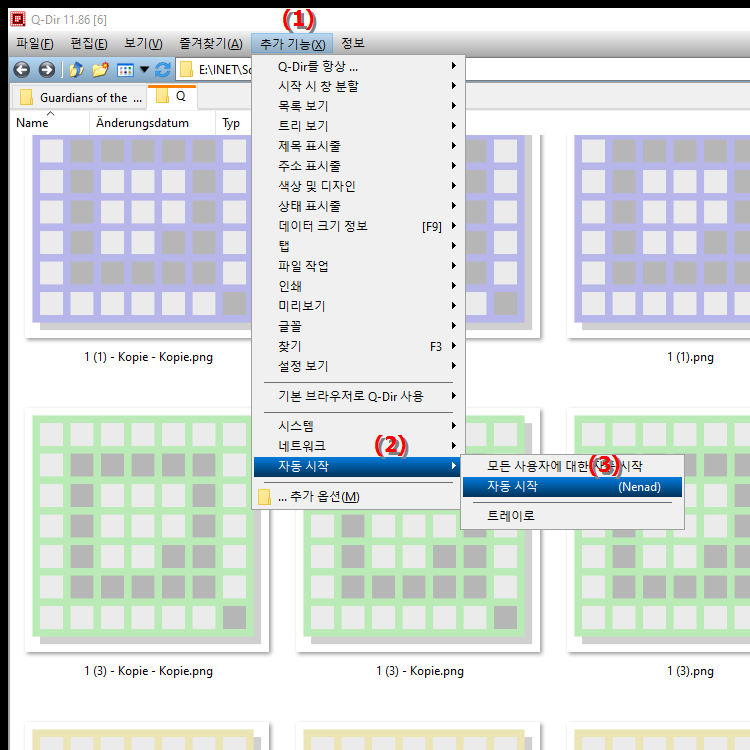
Task: Sort by the Typ column header
Action: 231,123
